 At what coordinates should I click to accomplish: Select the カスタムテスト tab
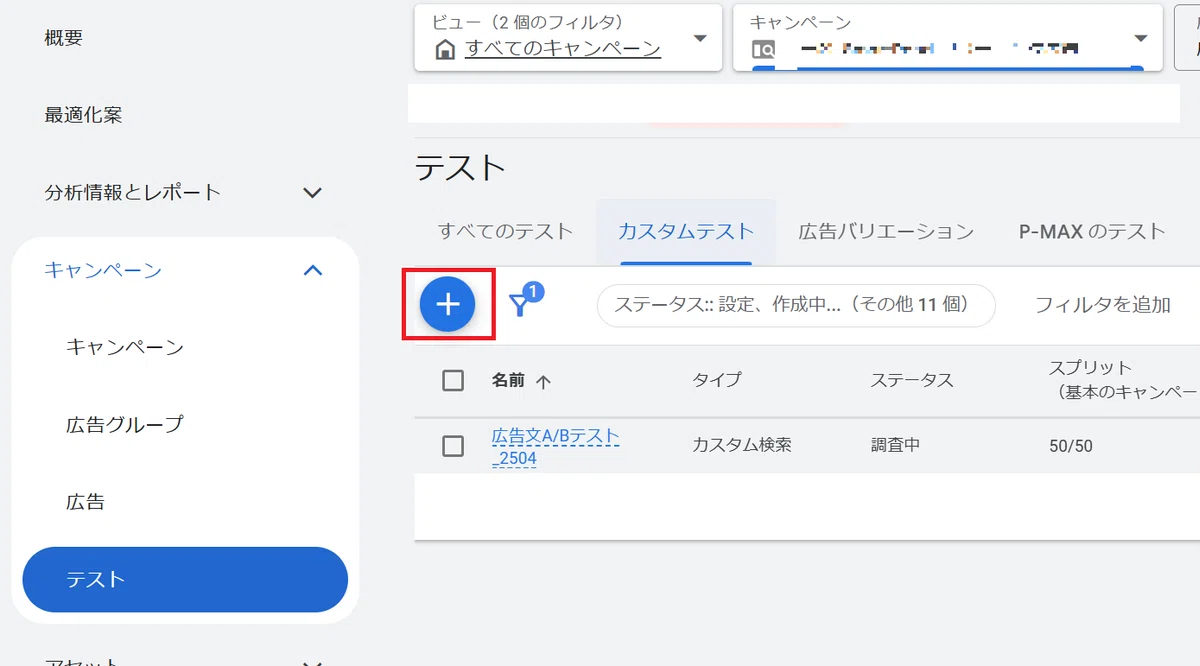[x=686, y=231]
